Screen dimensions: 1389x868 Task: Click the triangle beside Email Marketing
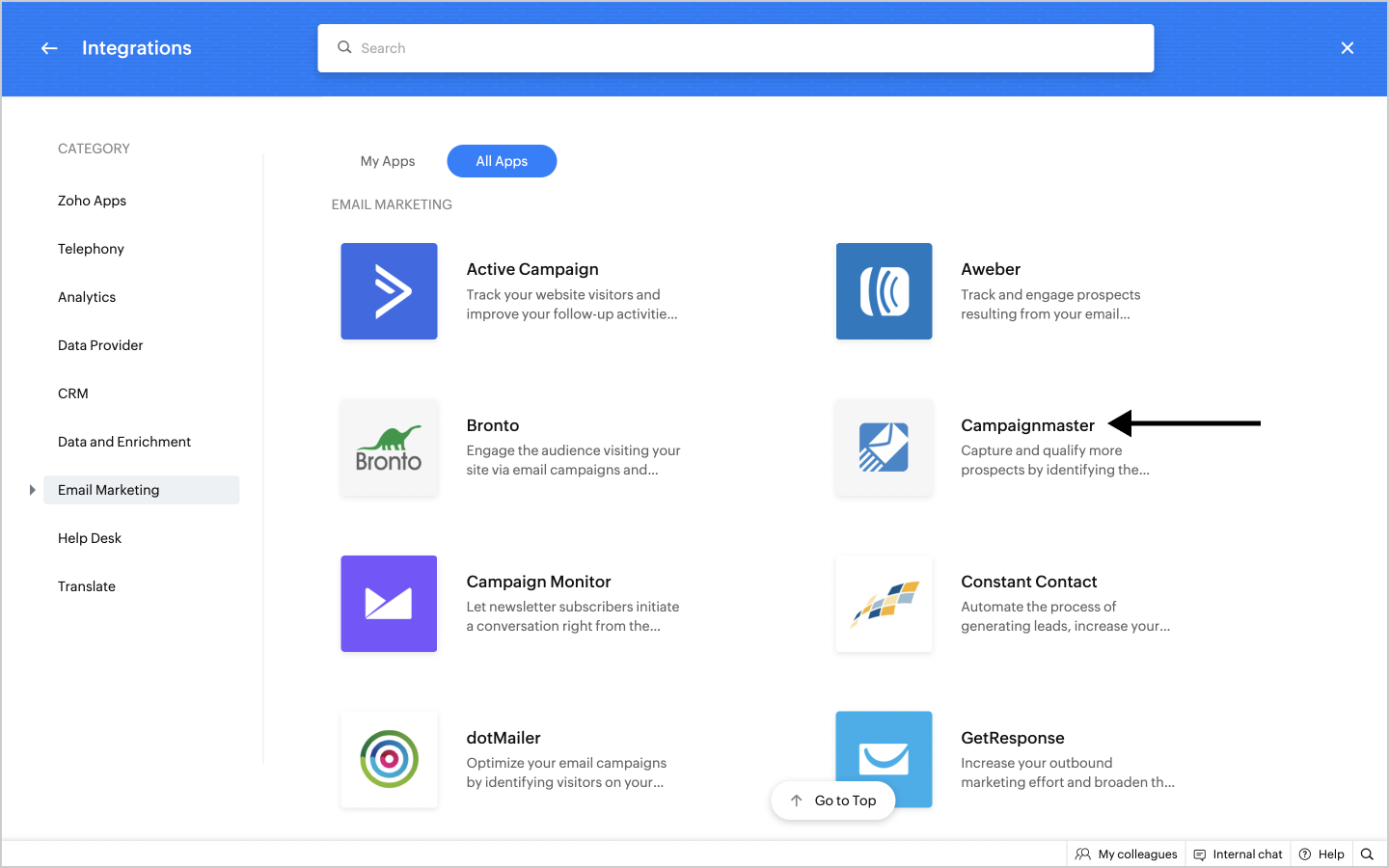[32, 490]
